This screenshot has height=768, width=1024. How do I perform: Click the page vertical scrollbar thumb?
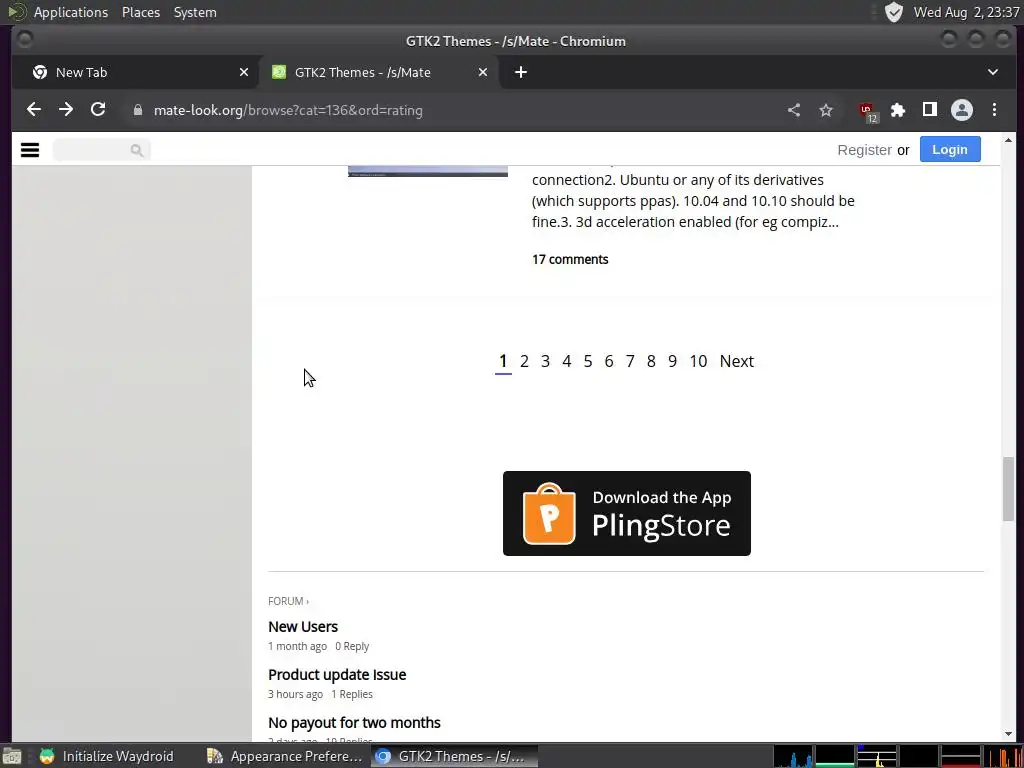click(1008, 488)
